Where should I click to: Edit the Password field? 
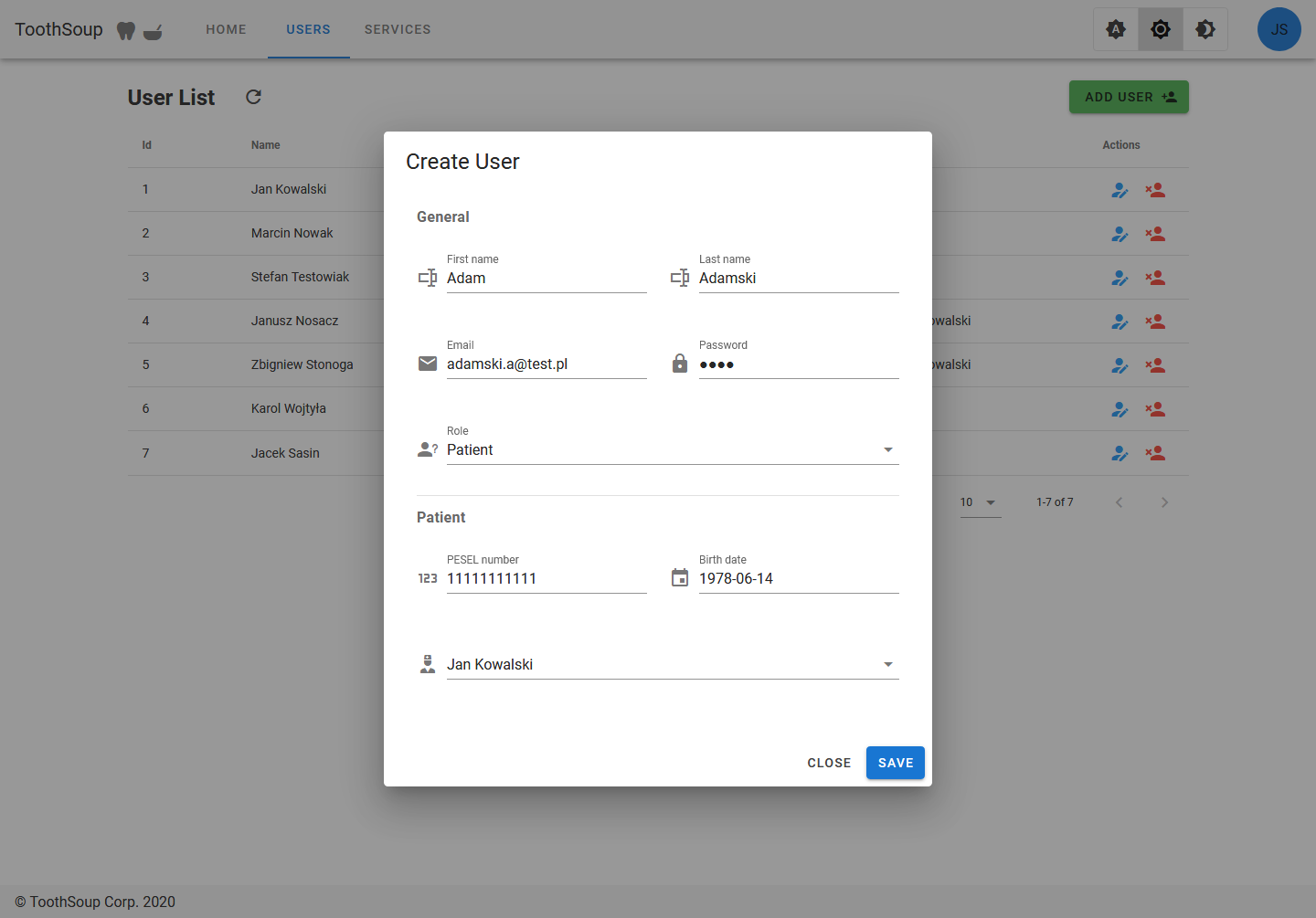799,364
